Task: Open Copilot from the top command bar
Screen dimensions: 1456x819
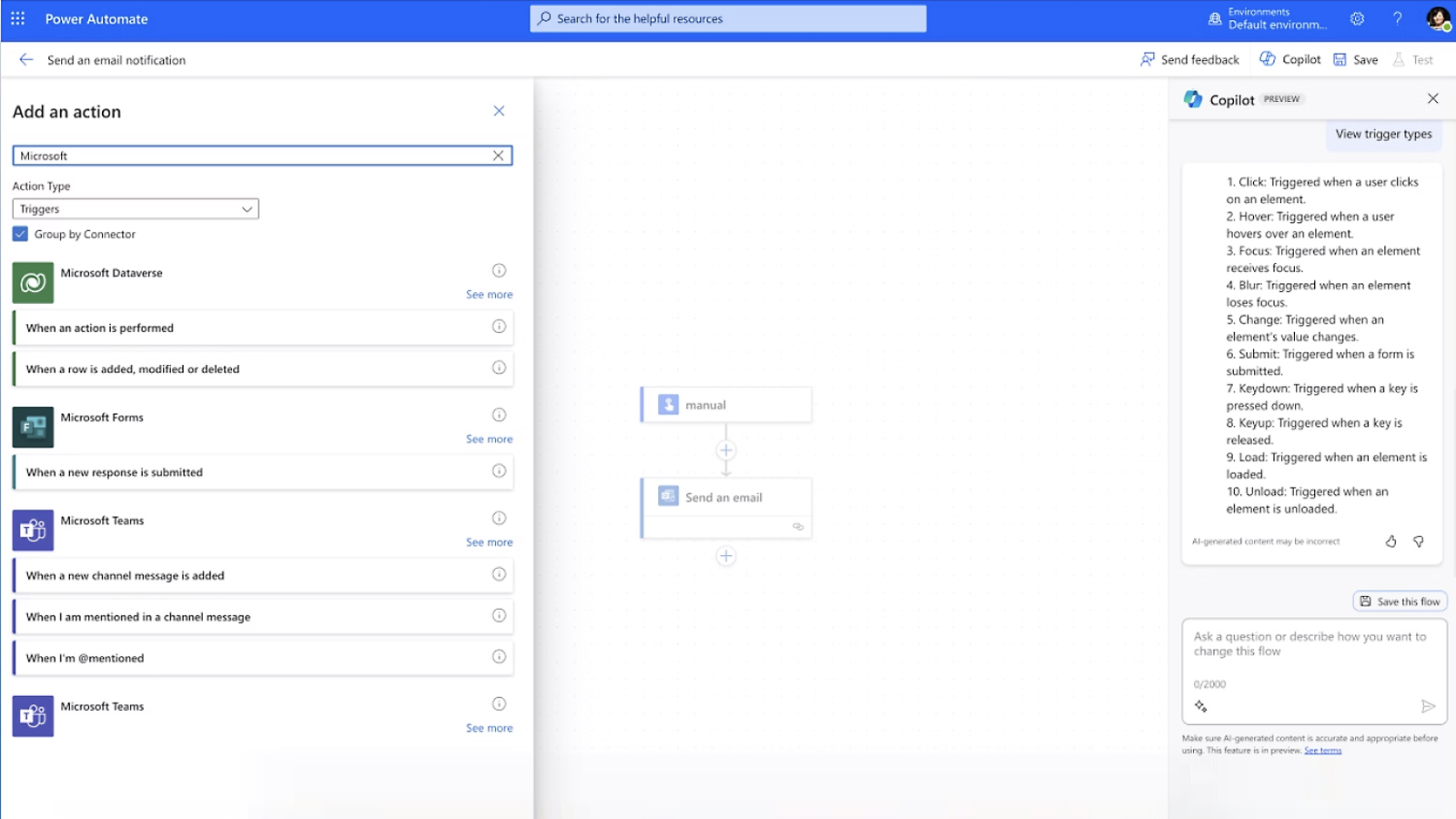Action: click(1289, 60)
